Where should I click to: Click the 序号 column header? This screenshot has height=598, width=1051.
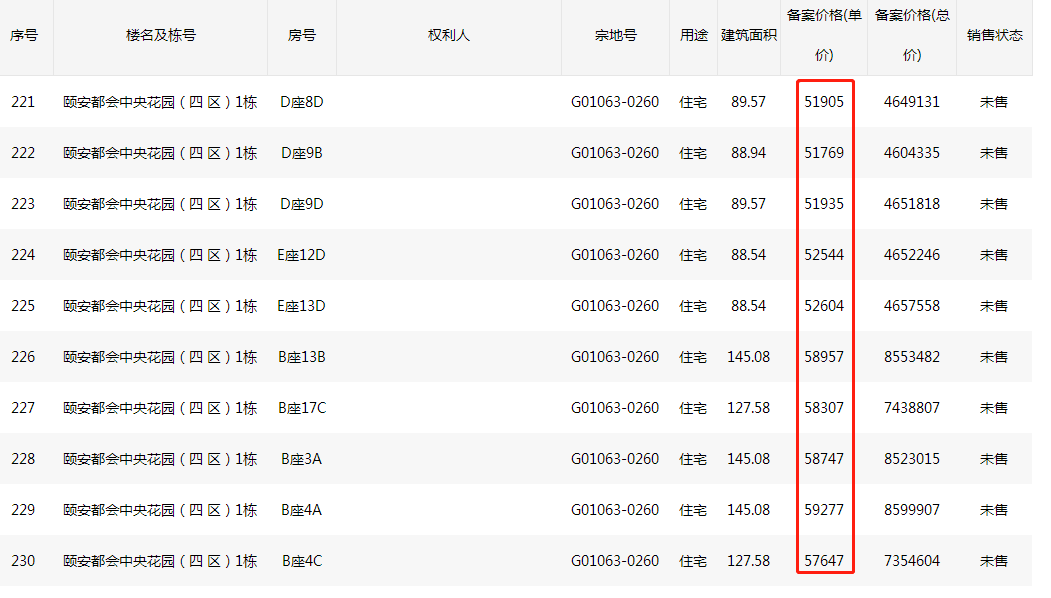tap(23, 36)
